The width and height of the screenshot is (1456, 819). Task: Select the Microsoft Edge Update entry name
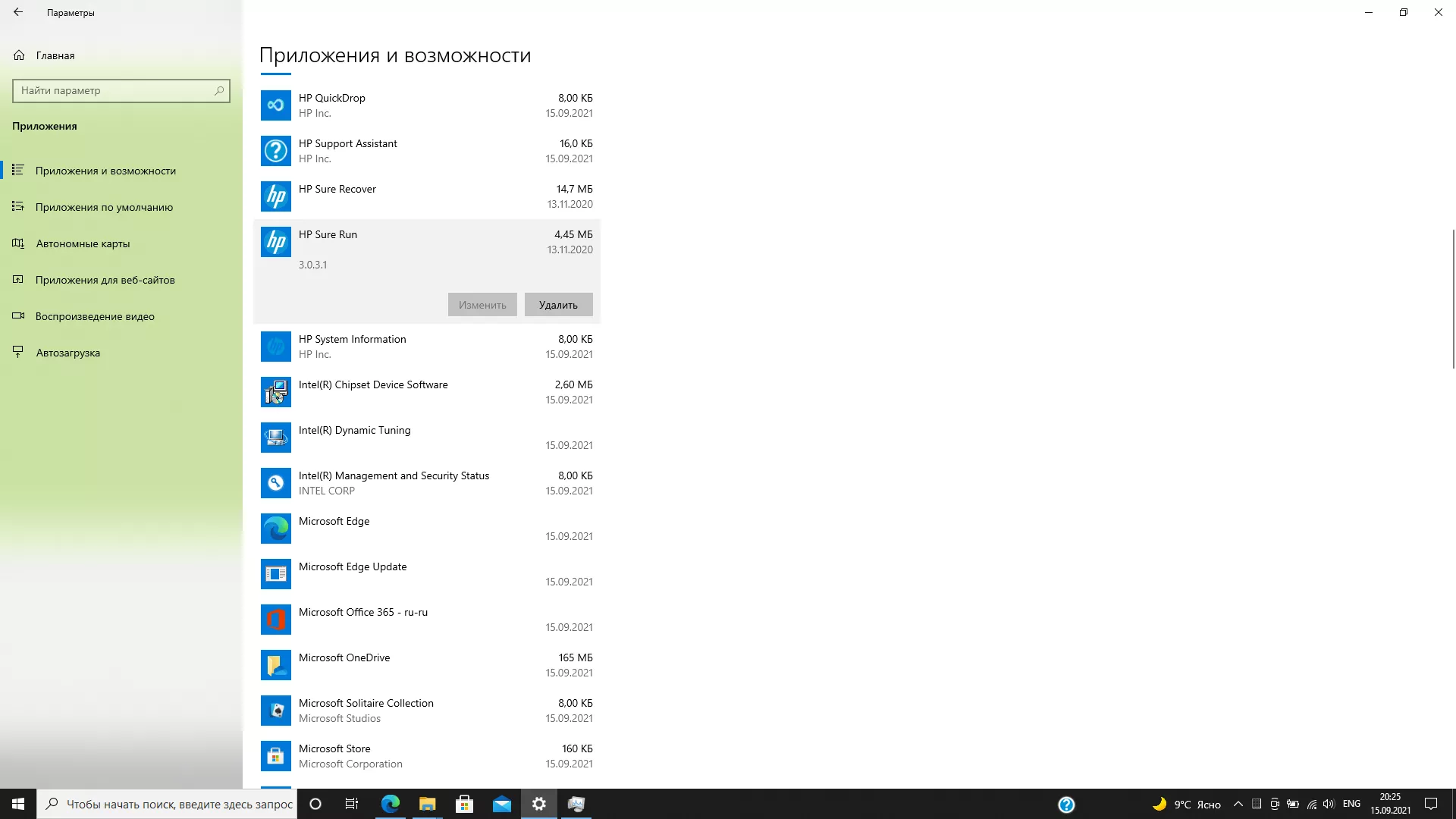353,566
